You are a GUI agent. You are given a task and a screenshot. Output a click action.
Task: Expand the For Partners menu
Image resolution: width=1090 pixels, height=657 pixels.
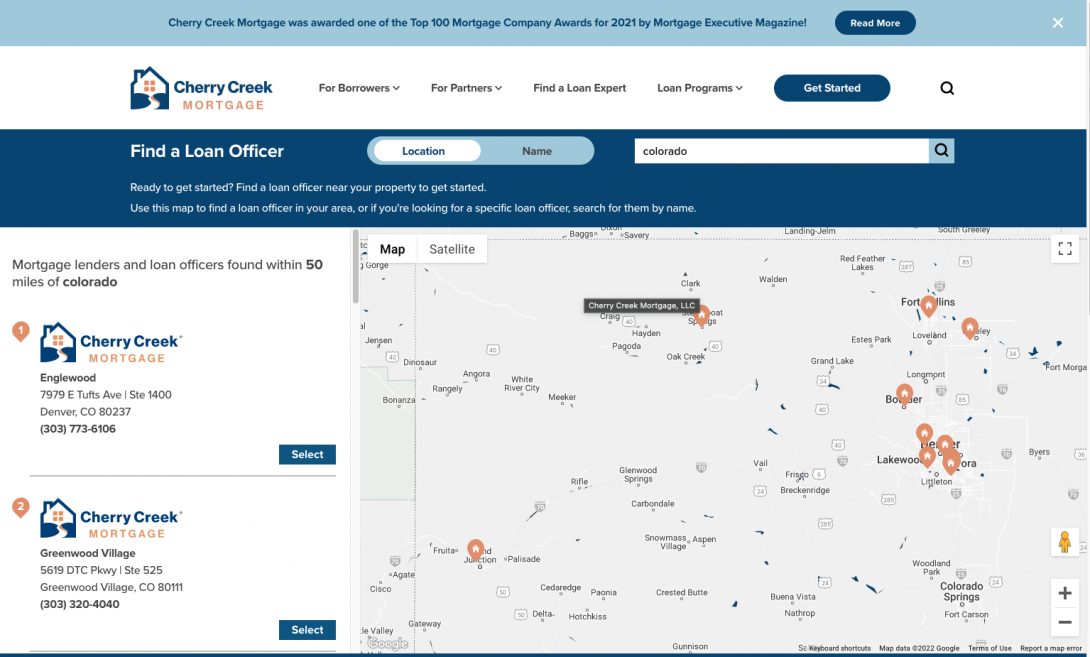466,88
